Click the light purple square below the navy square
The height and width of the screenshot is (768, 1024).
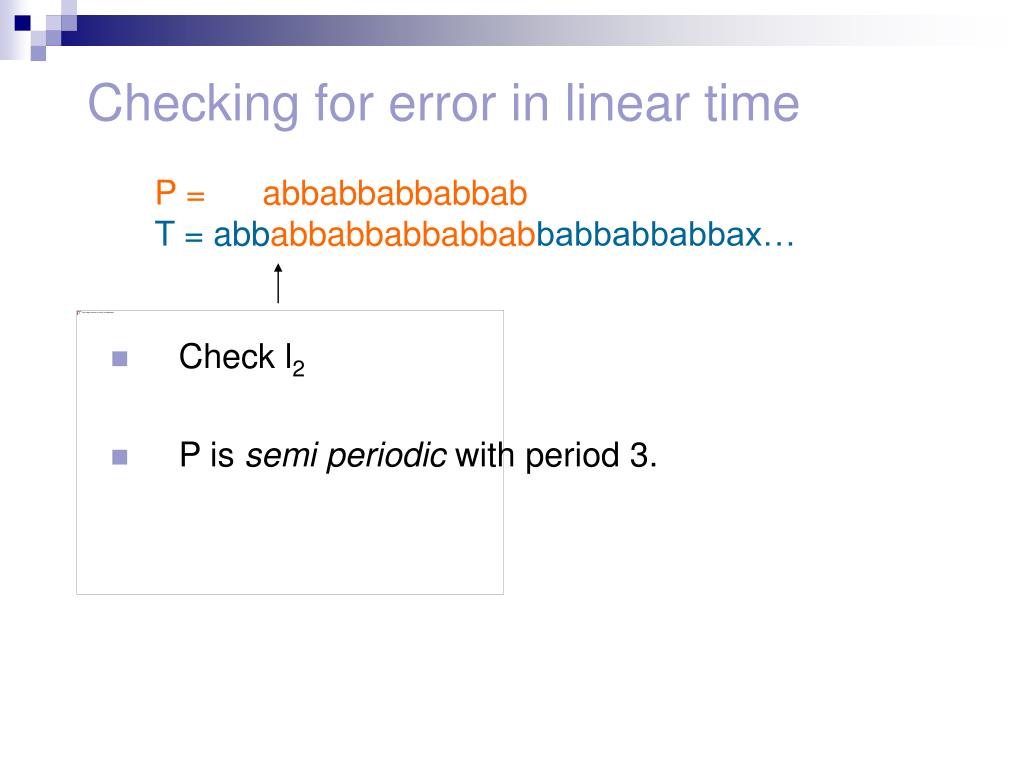click(38, 53)
